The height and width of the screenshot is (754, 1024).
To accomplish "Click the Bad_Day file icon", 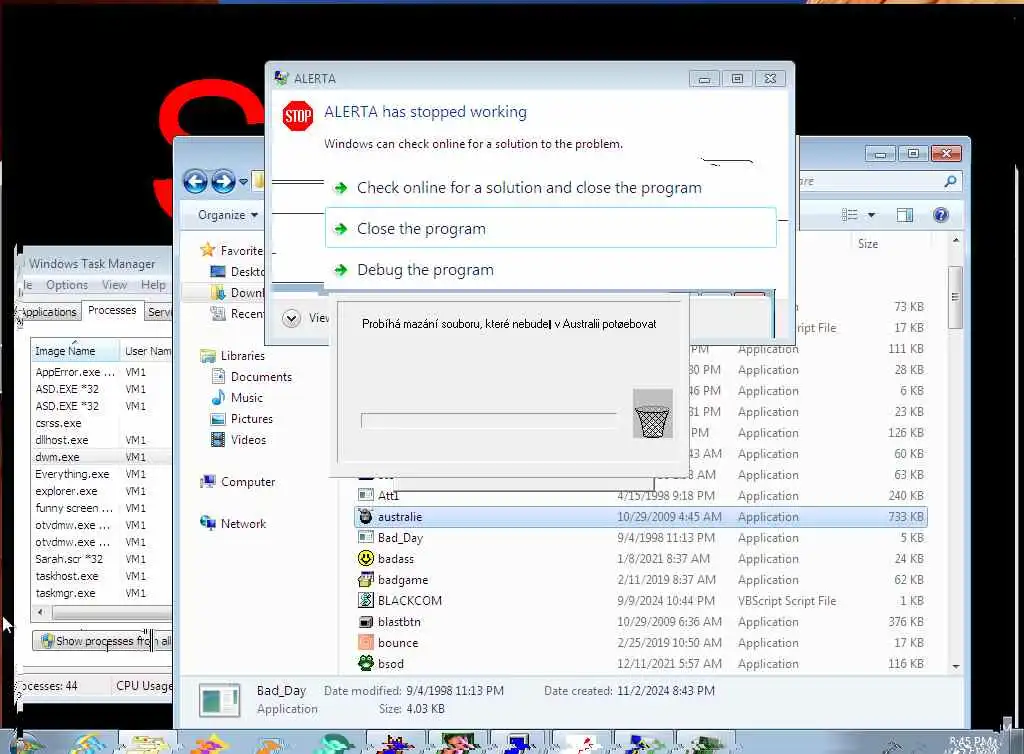I will click(x=366, y=537).
